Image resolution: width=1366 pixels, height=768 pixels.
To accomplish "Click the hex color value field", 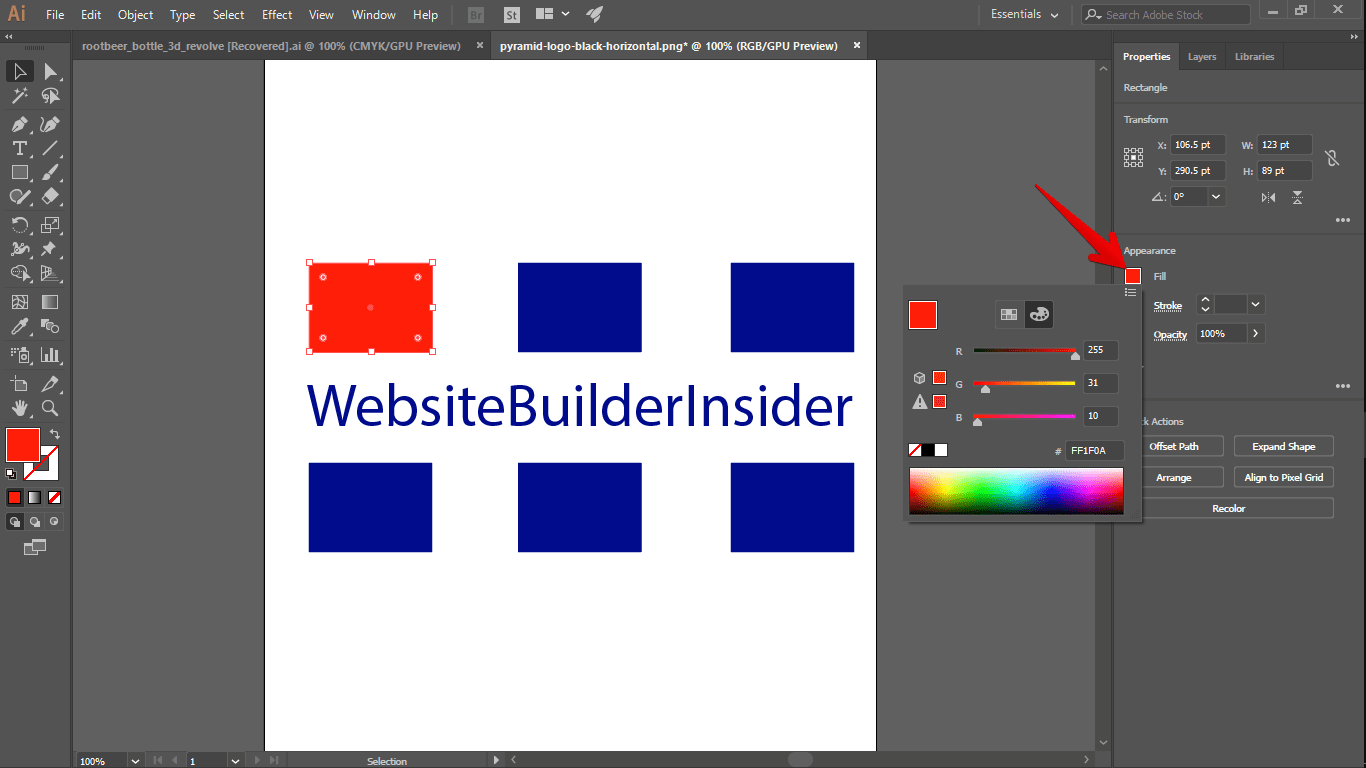I will 1095,451.
